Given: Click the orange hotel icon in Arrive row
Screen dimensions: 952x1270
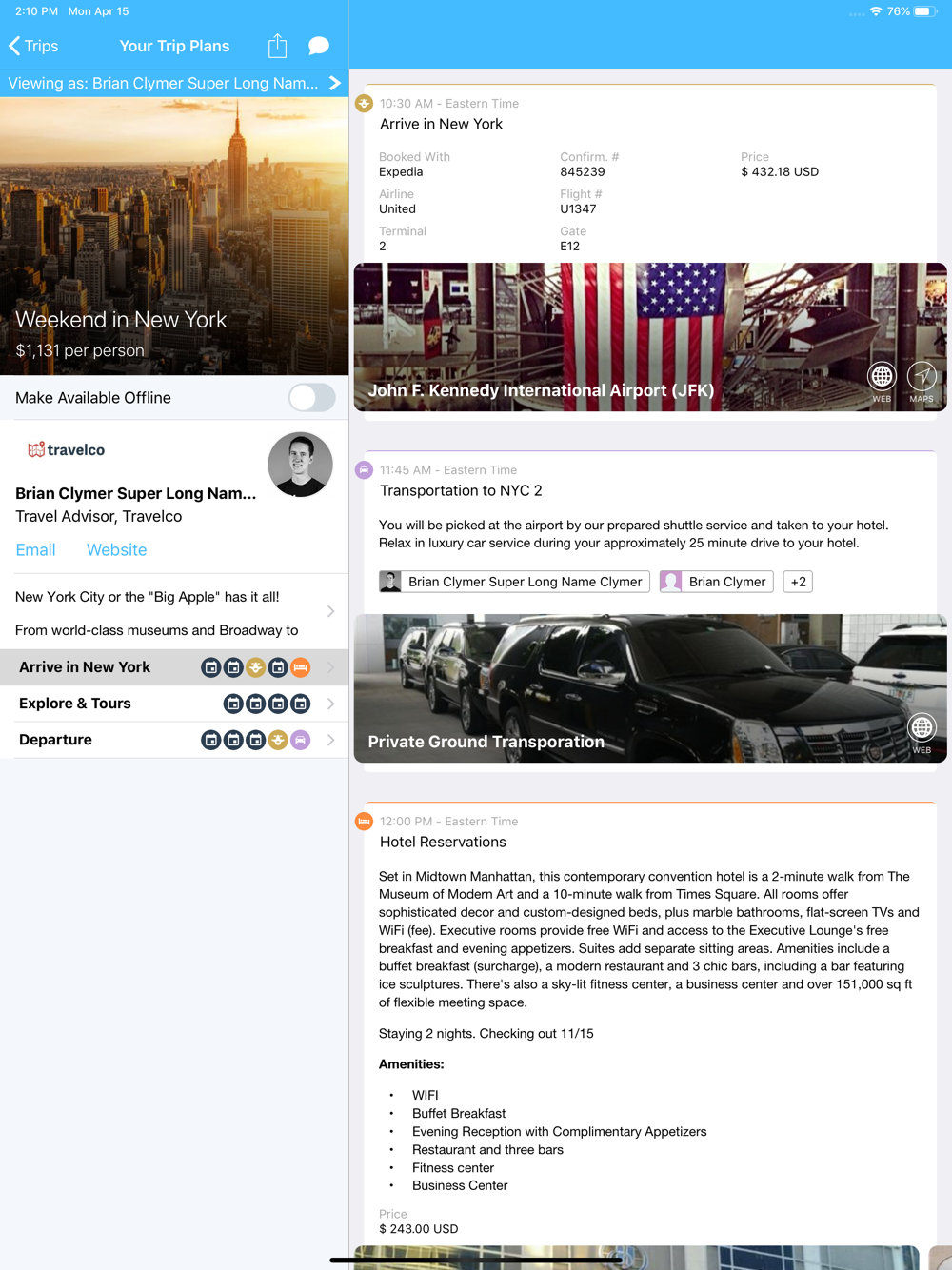Looking at the screenshot, I should tap(300, 667).
